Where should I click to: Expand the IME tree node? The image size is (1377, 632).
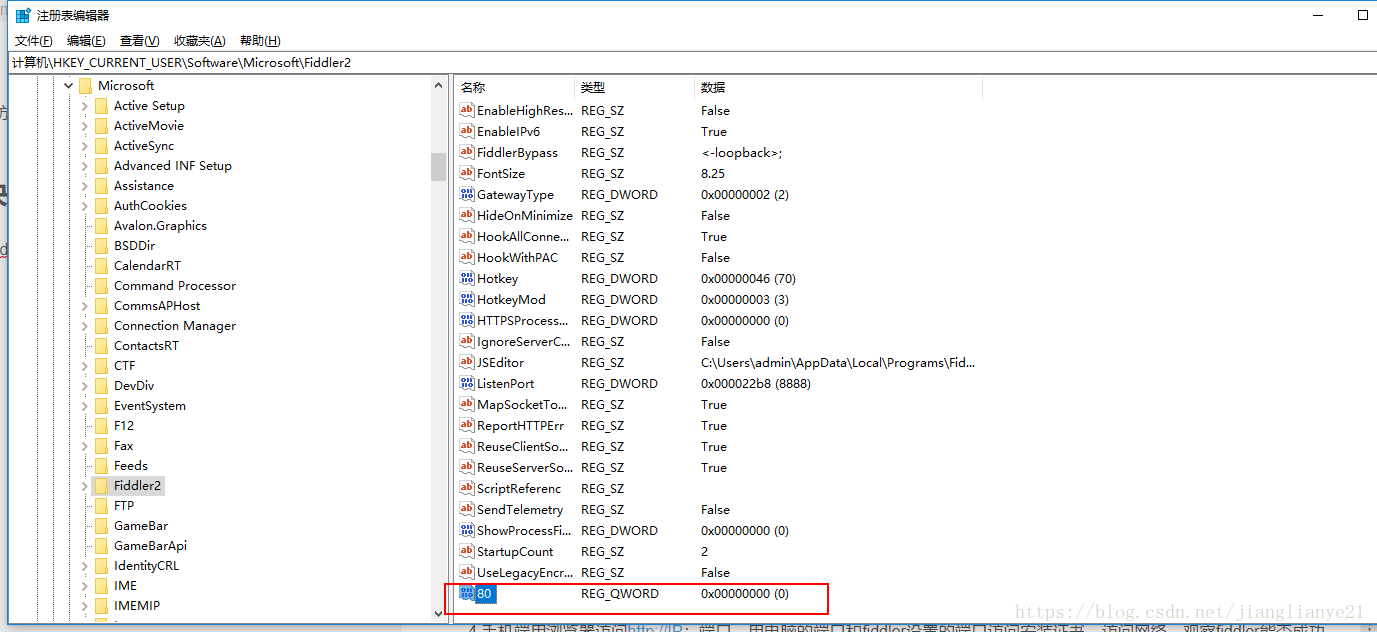click(x=85, y=585)
